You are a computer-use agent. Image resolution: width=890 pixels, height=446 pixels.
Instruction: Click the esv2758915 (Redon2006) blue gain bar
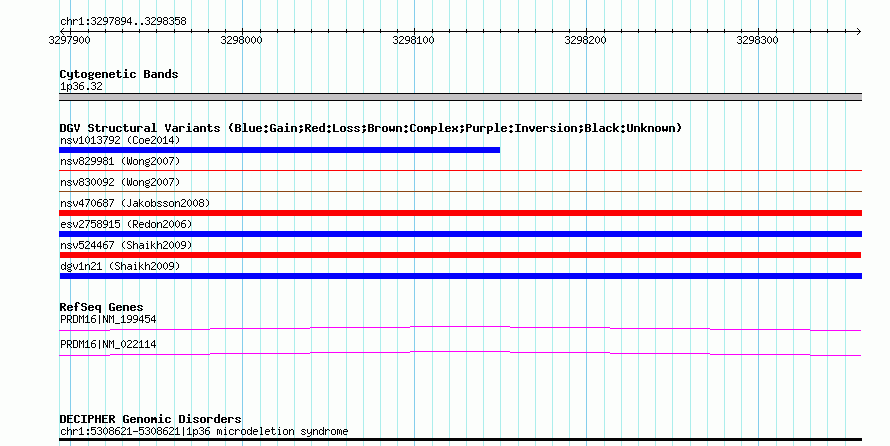460,234
